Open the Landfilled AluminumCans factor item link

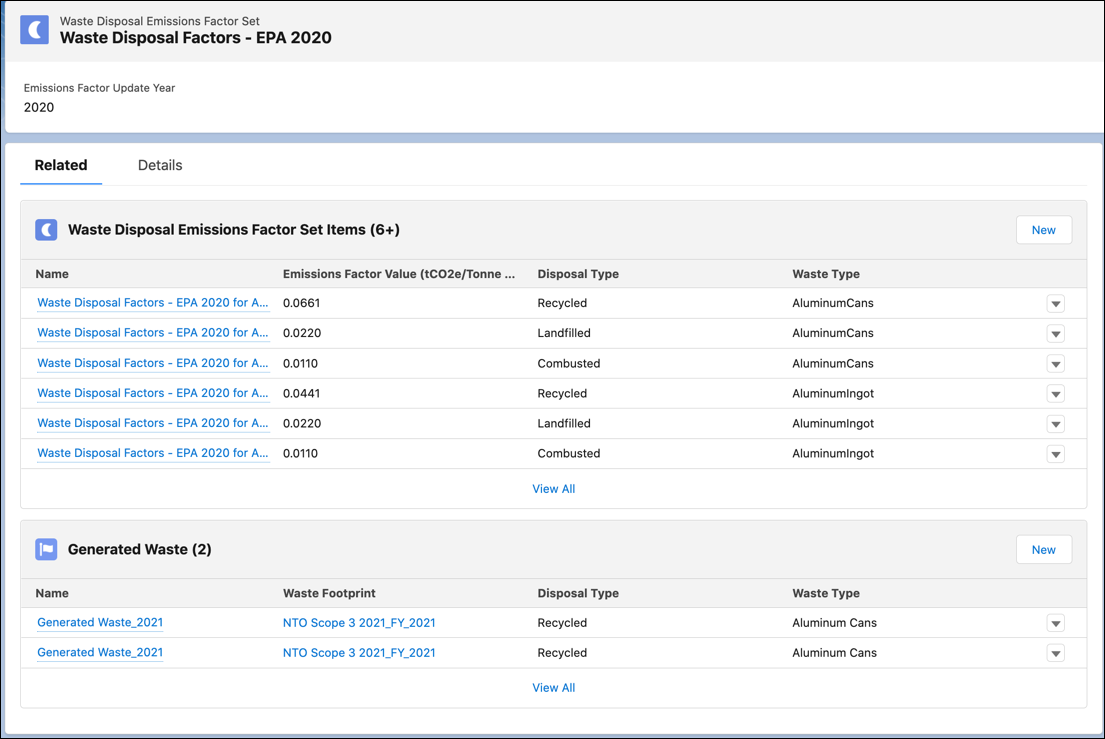point(153,333)
